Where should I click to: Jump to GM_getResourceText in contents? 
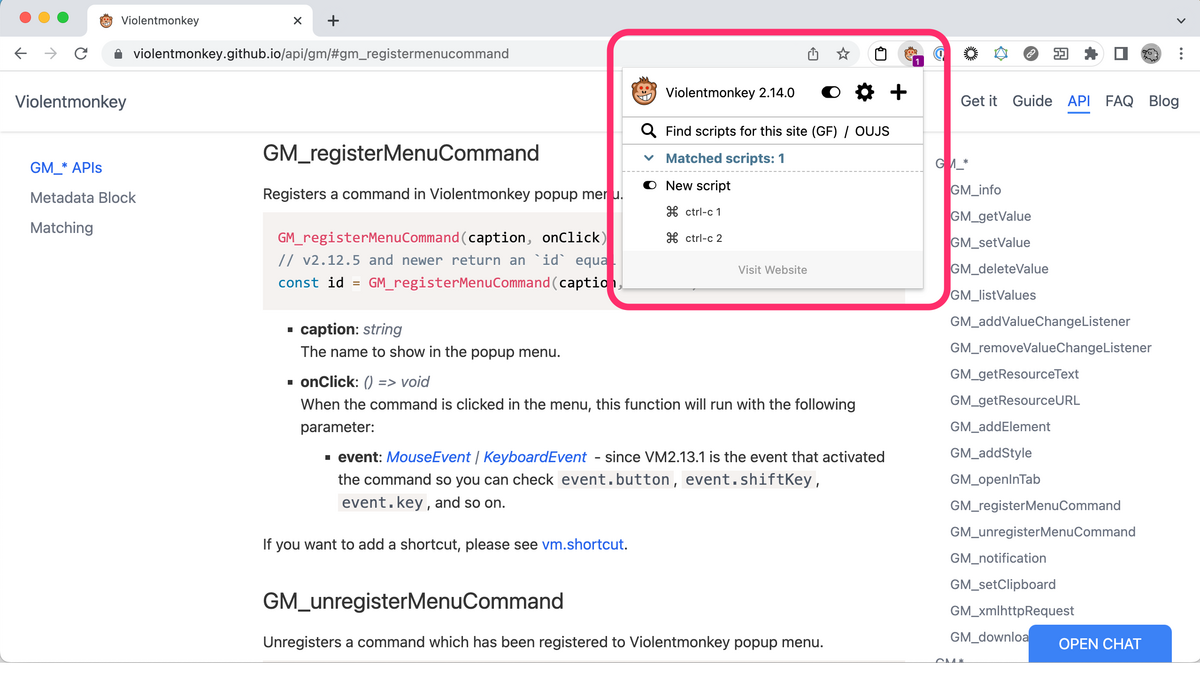tap(1014, 374)
